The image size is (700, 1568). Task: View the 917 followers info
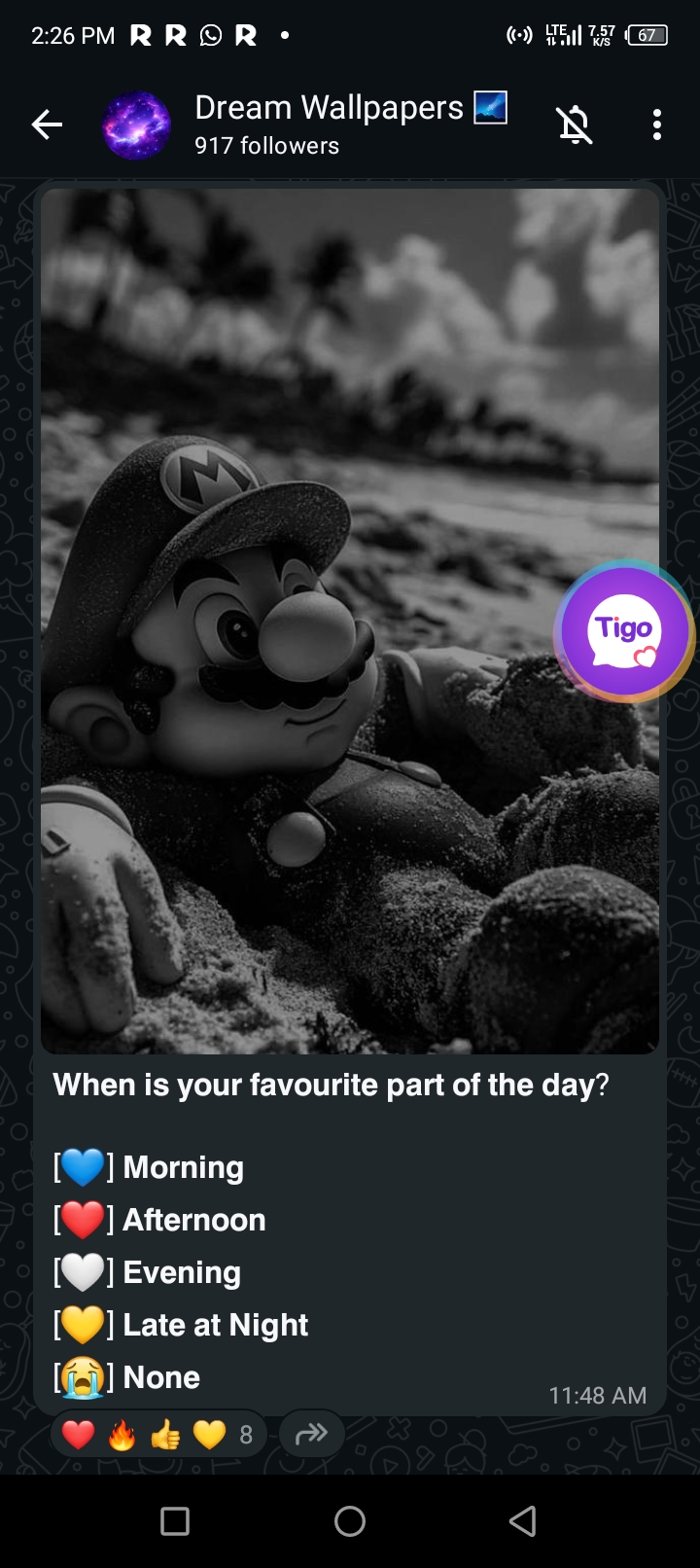click(266, 146)
